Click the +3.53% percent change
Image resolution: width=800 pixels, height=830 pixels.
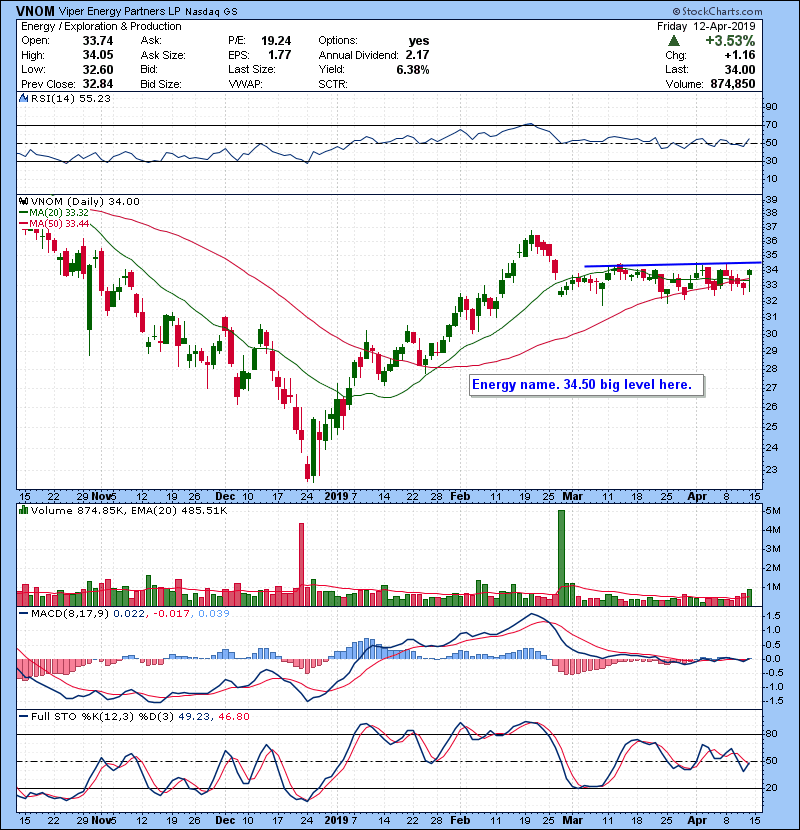coord(730,41)
